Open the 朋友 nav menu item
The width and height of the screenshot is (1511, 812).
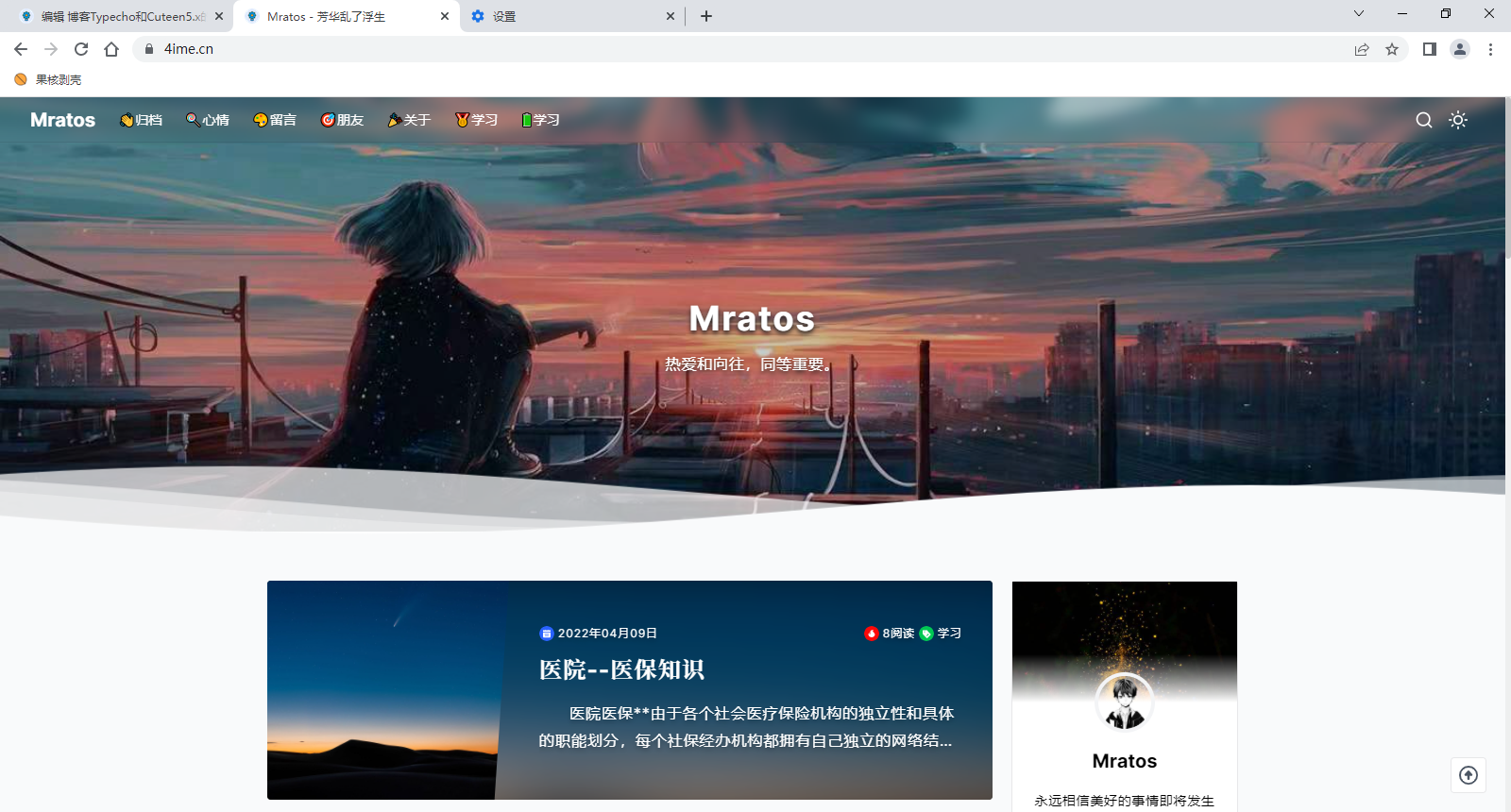pyautogui.click(x=342, y=120)
